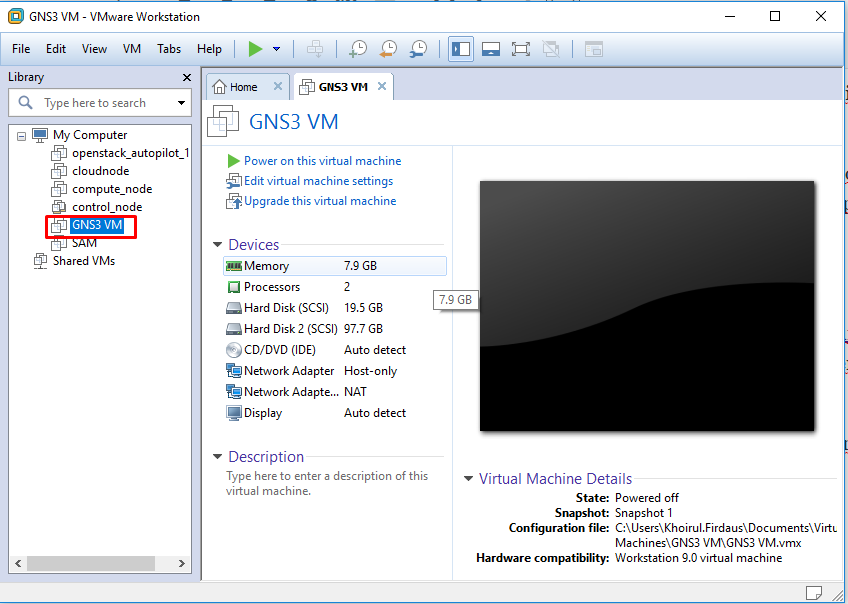Click Edit virtual machine settings link
The width and height of the screenshot is (848, 604).
click(318, 181)
